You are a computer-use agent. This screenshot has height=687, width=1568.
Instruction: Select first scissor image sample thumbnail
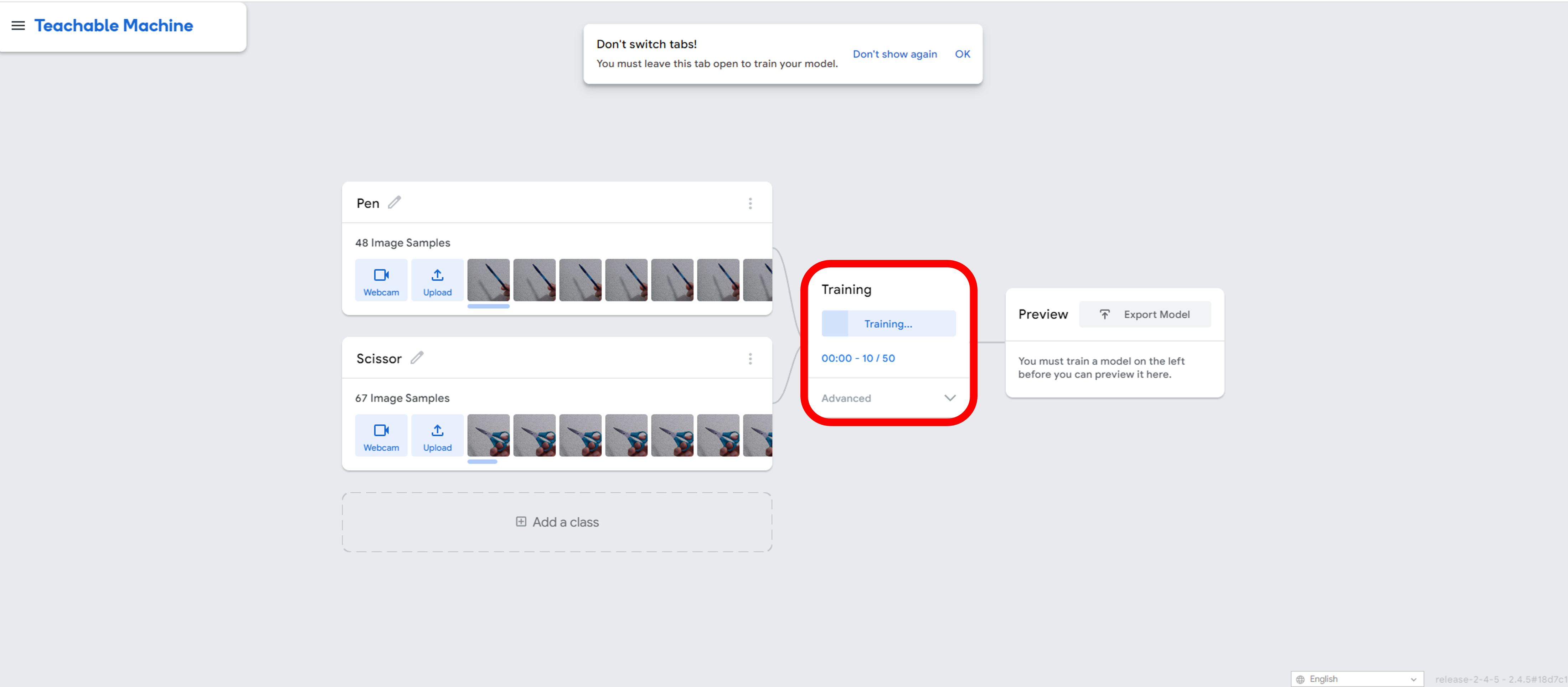click(x=488, y=435)
